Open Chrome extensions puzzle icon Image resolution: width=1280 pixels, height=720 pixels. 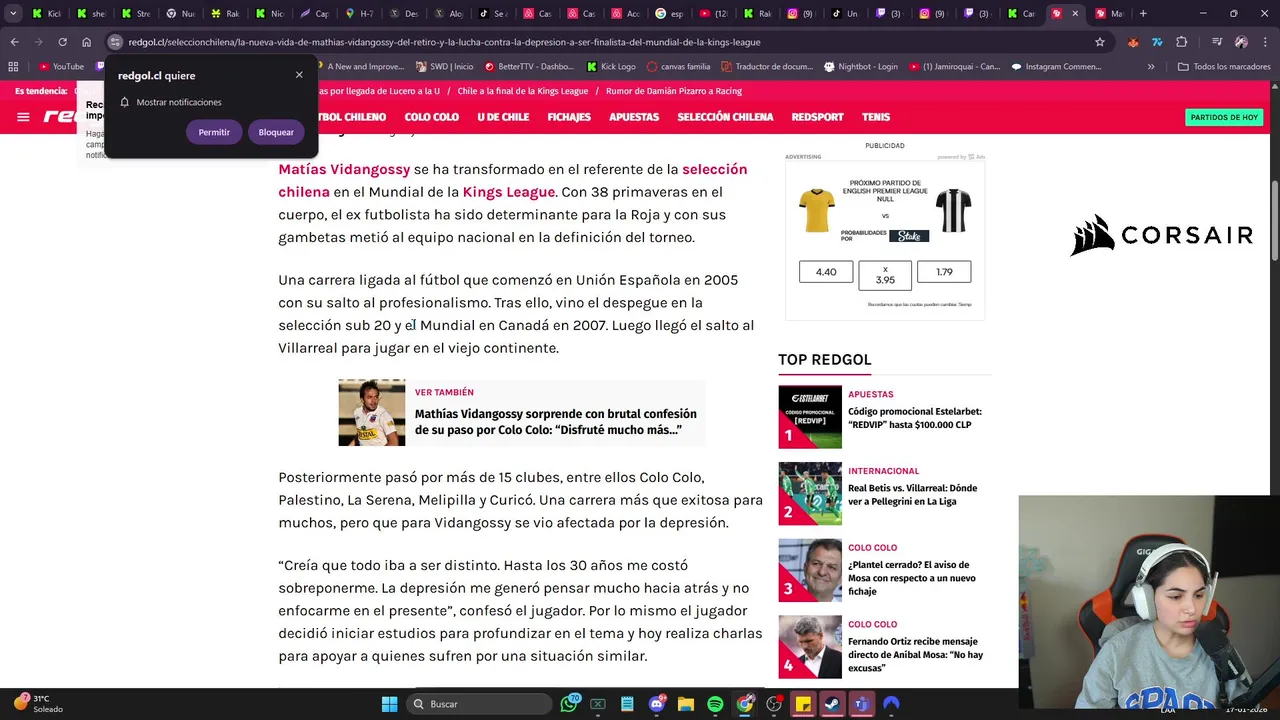click(x=1182, y=42)
